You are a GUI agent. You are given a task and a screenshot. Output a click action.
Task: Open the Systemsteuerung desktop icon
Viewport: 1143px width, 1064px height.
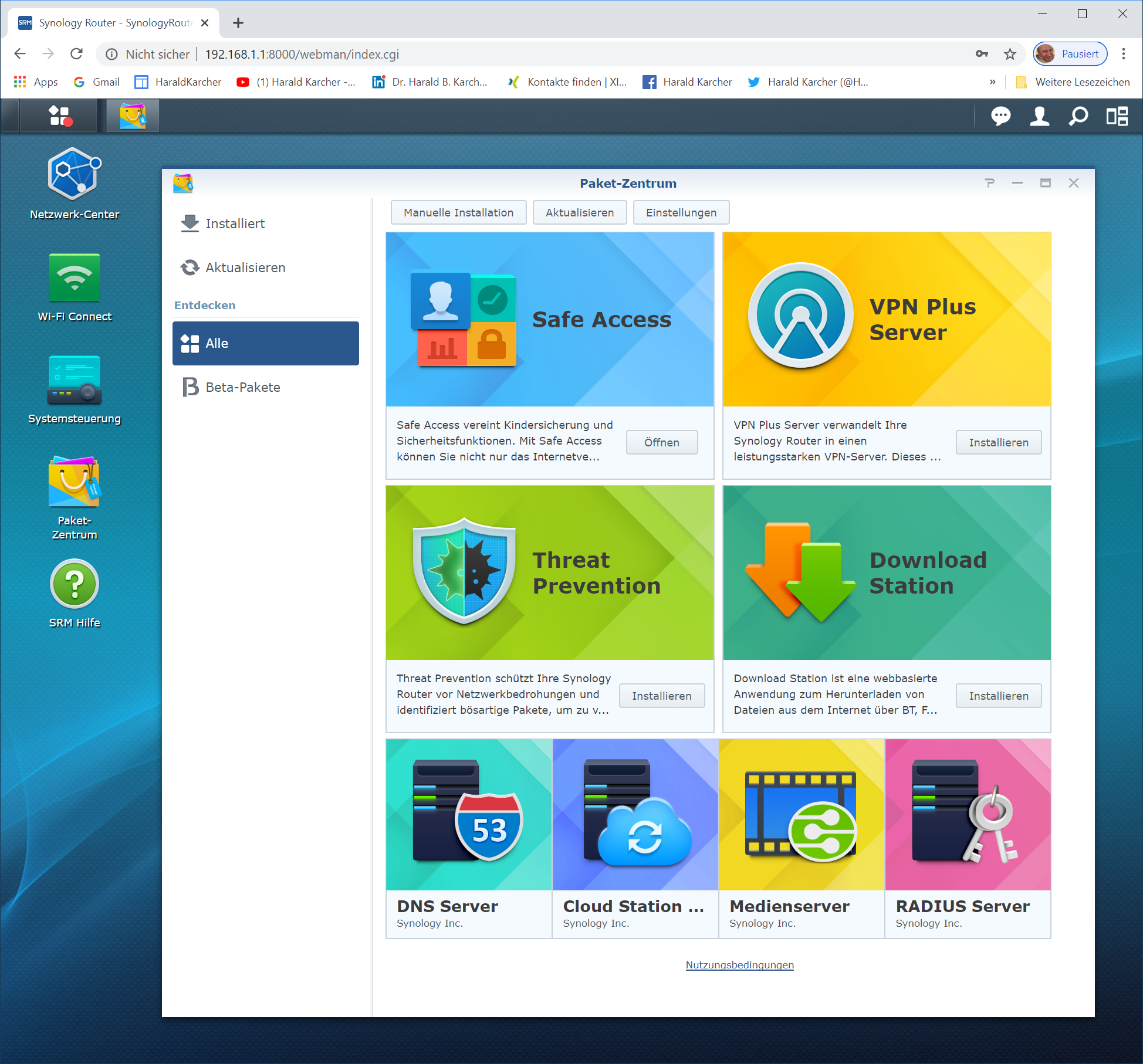point(75,380)
